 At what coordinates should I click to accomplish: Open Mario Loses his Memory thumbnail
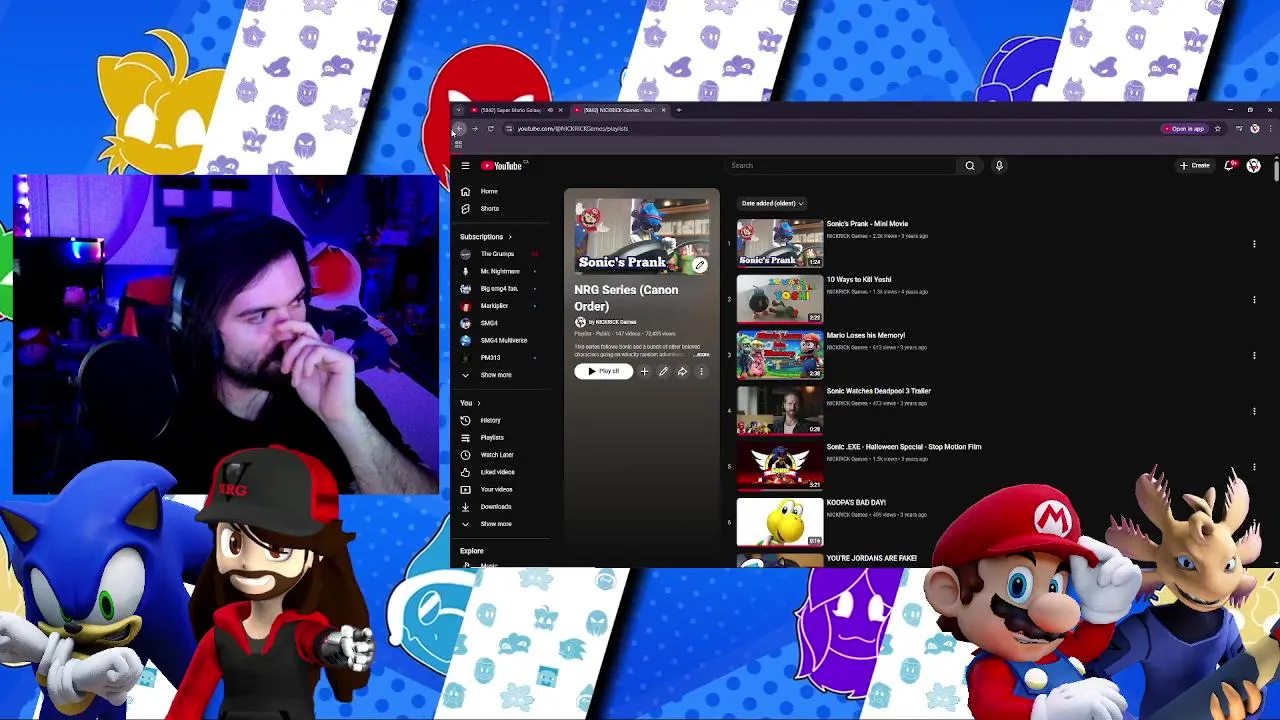[780, 355]
